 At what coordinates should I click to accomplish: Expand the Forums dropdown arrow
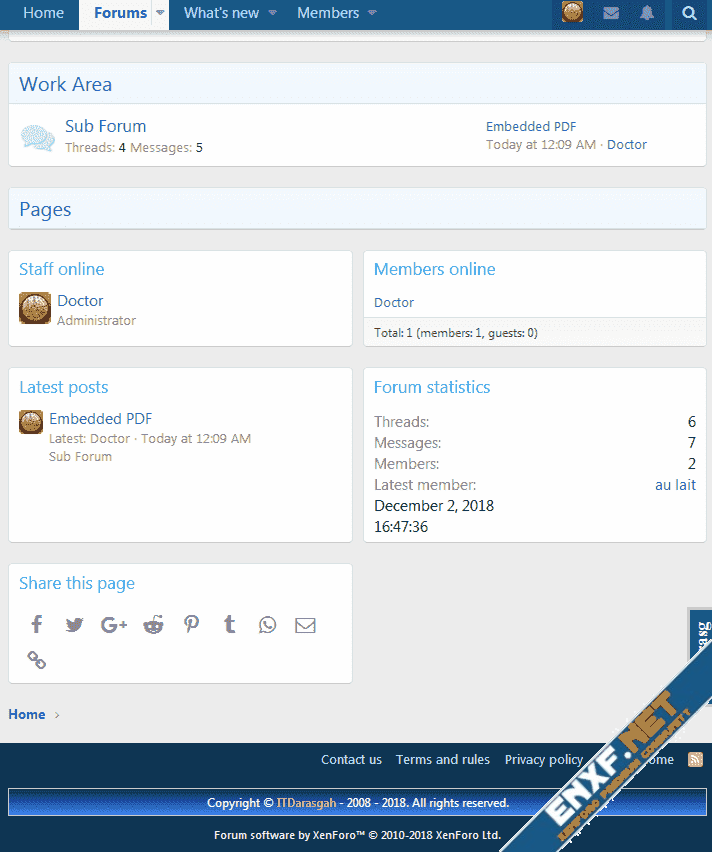[x=160, y=13]
